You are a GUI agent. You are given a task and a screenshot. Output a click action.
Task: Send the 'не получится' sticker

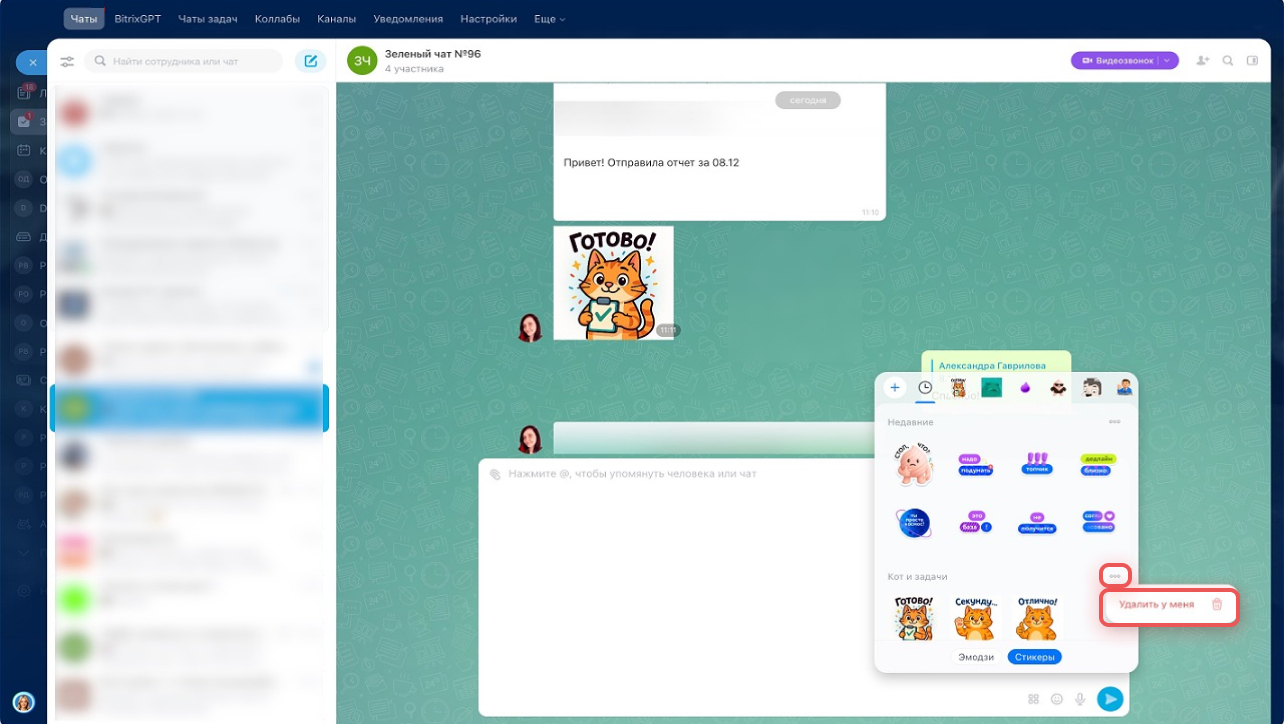click(x=1037, y=524)
